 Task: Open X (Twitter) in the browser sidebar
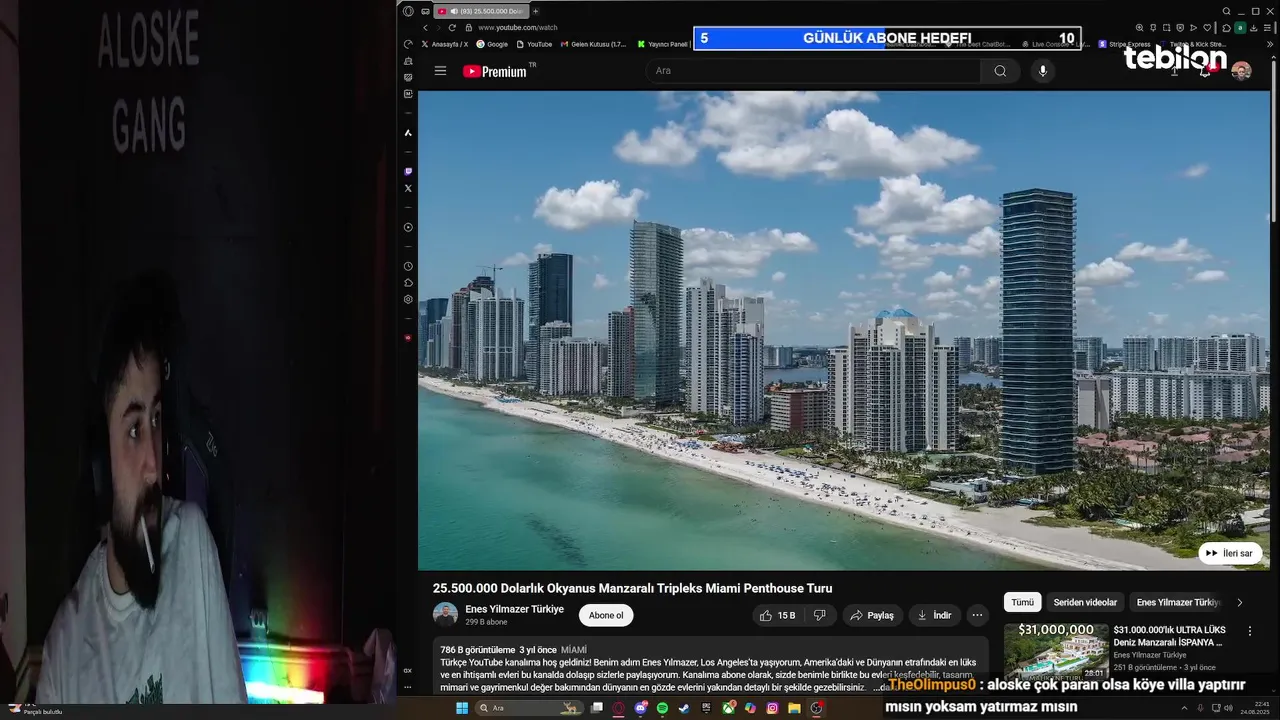pyautogui.click(x=408, y=188)
